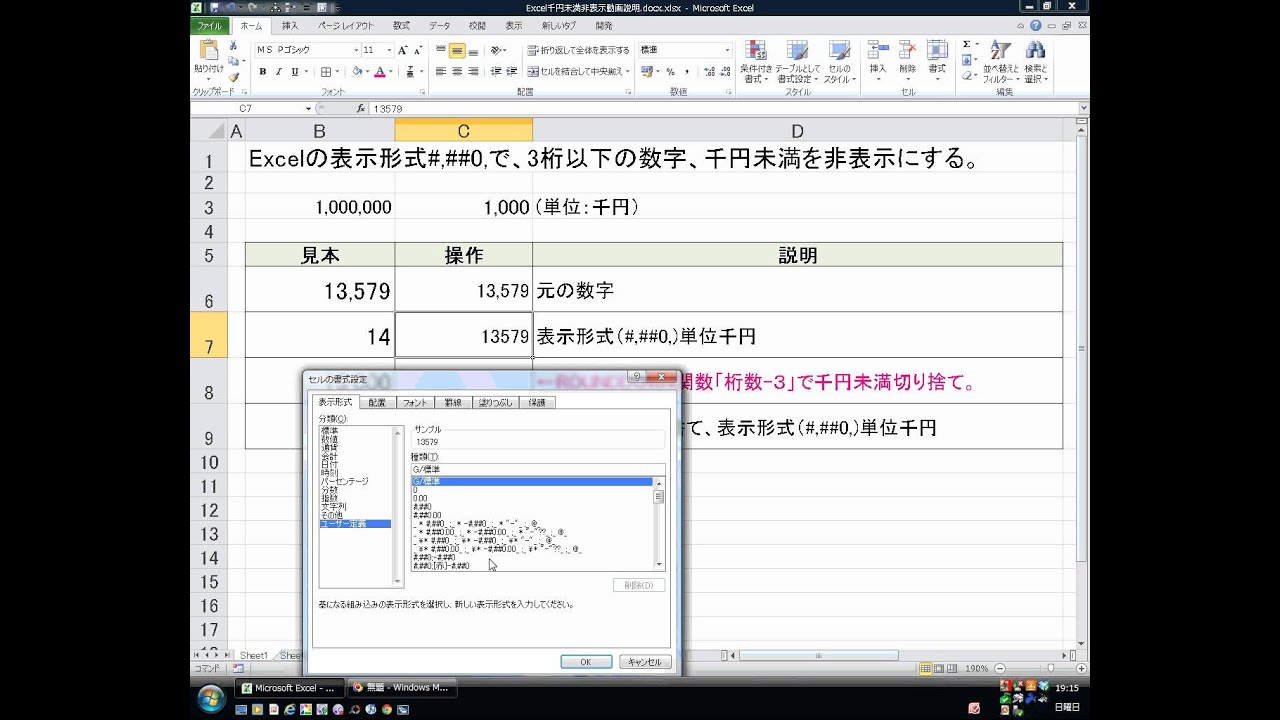The width and height of the screenshot is (1280, 720).
Task: Click the Borders icon
Action: (325, 72)
